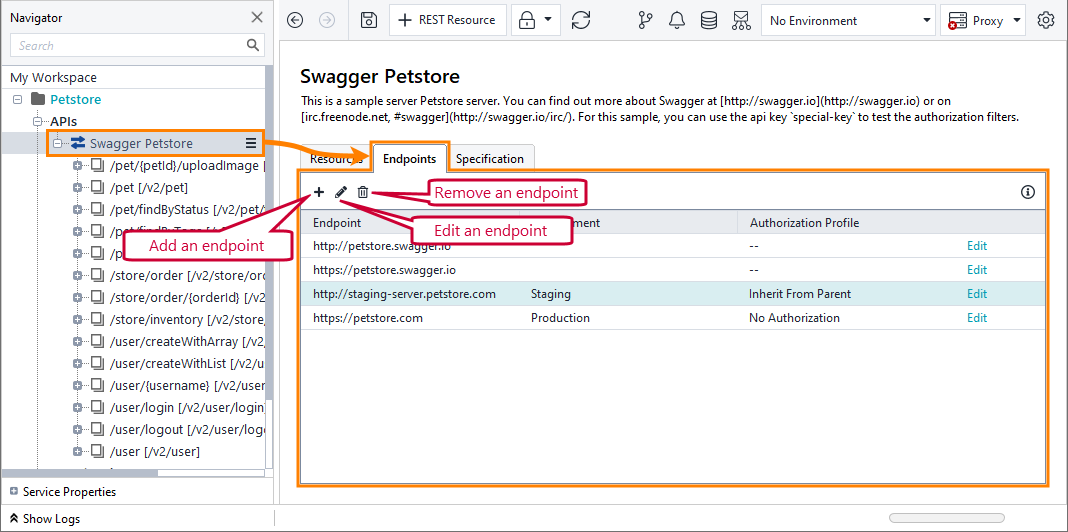Select the APIs tree node
The width and height of the screenshot is (1068, 532).
[x=64, y=121]
